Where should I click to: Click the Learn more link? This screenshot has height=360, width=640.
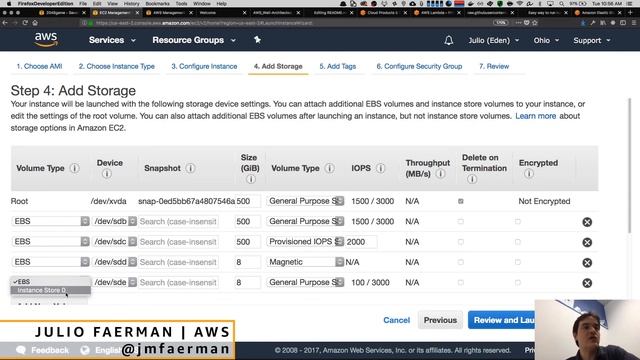click(x=536, y=116)
